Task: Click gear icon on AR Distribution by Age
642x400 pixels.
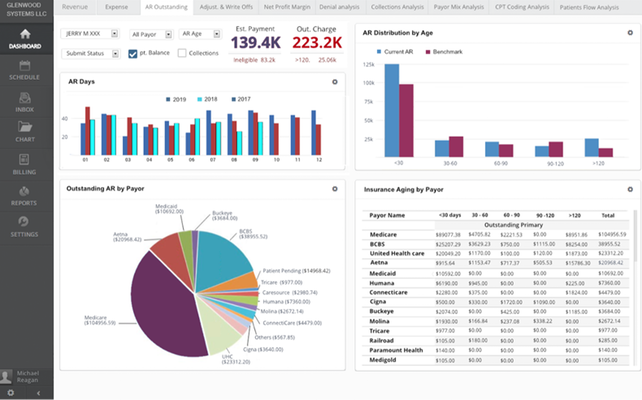Action: click(629, 31)
